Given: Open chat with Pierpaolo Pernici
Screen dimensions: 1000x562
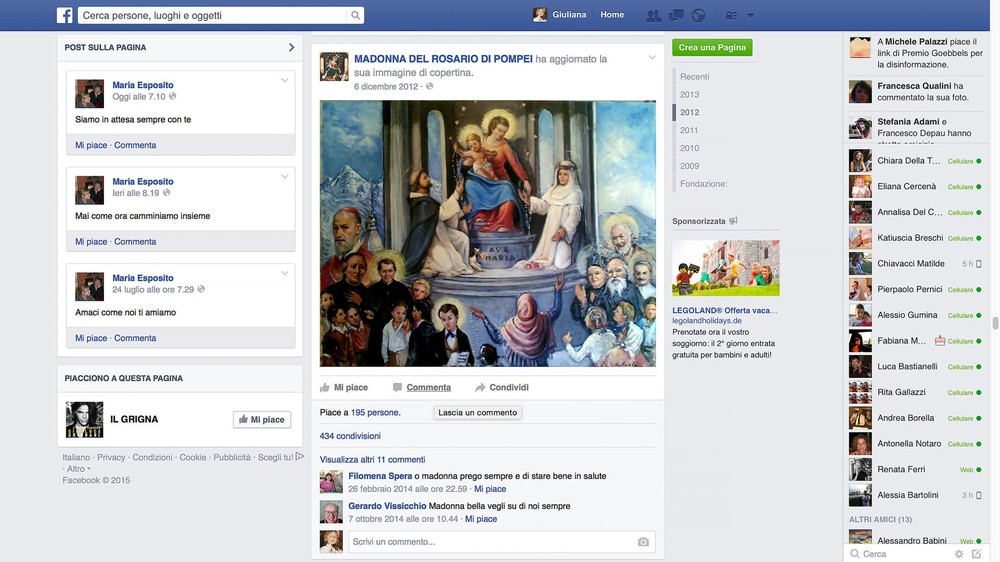Looking at the screenshot, I should point(915,290).
